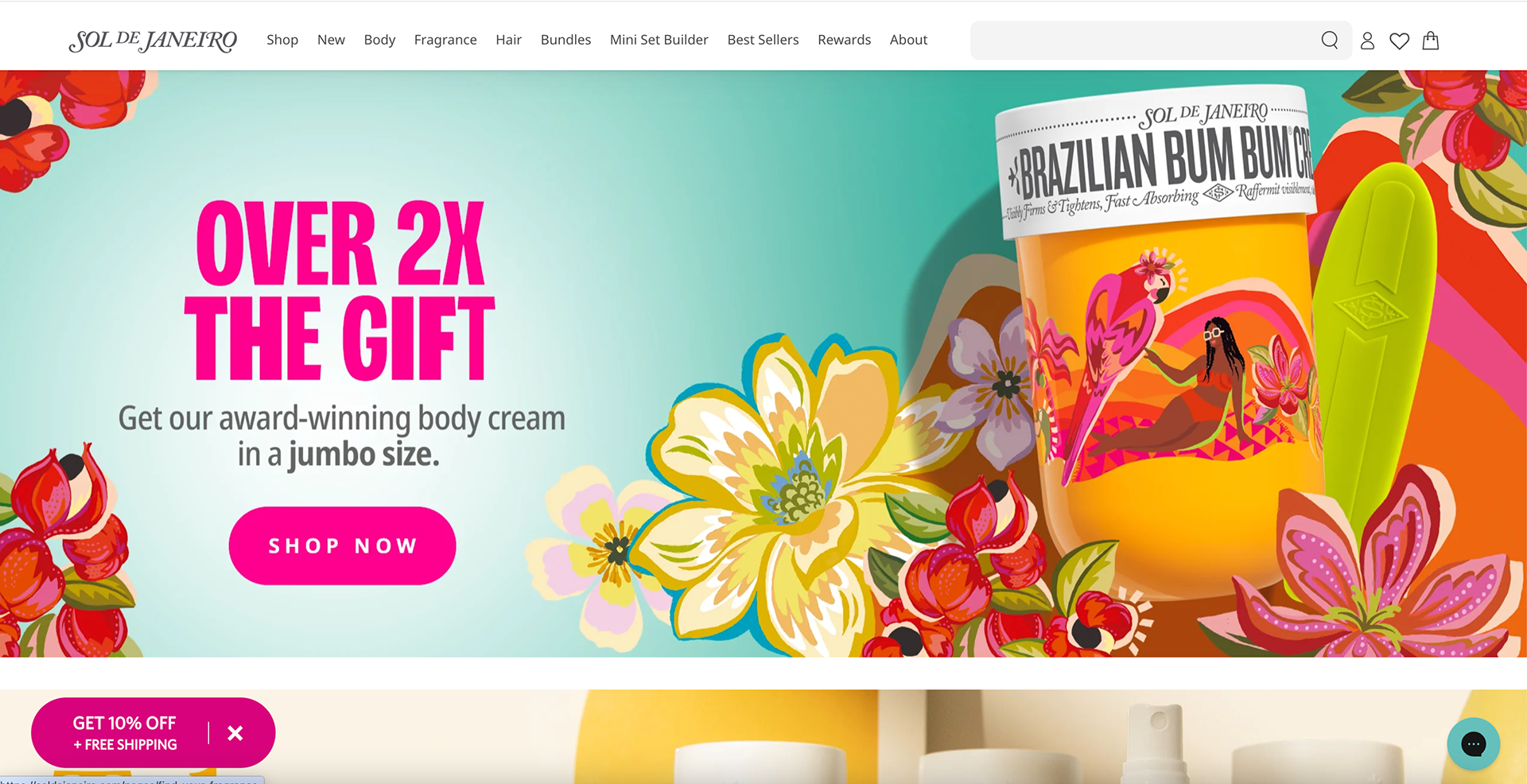Open the Shop menu
1527x784 pixels.
coord(282,40)
